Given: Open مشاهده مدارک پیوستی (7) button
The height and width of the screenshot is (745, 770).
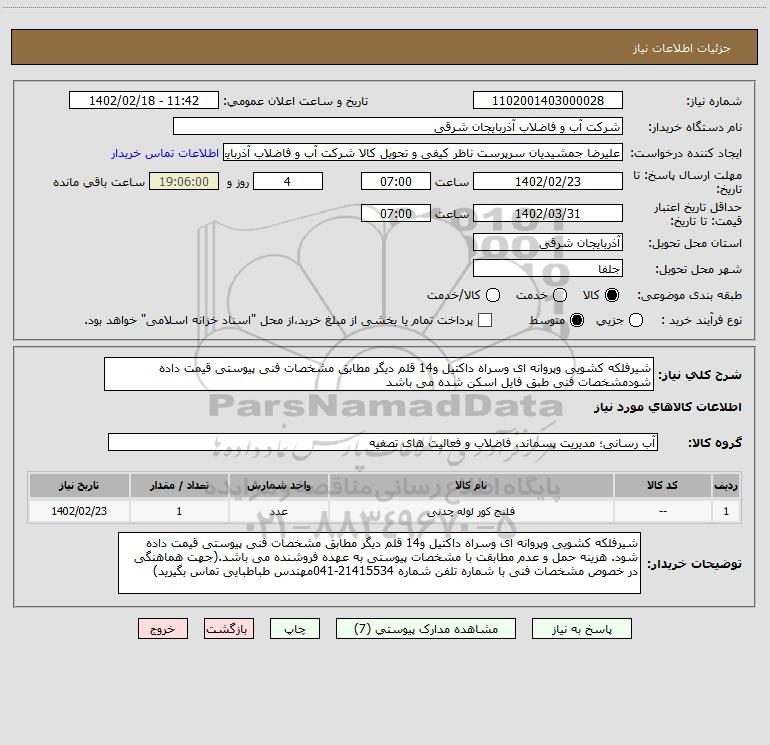Looking at the screenshot, I should click(x=426, y=629).
